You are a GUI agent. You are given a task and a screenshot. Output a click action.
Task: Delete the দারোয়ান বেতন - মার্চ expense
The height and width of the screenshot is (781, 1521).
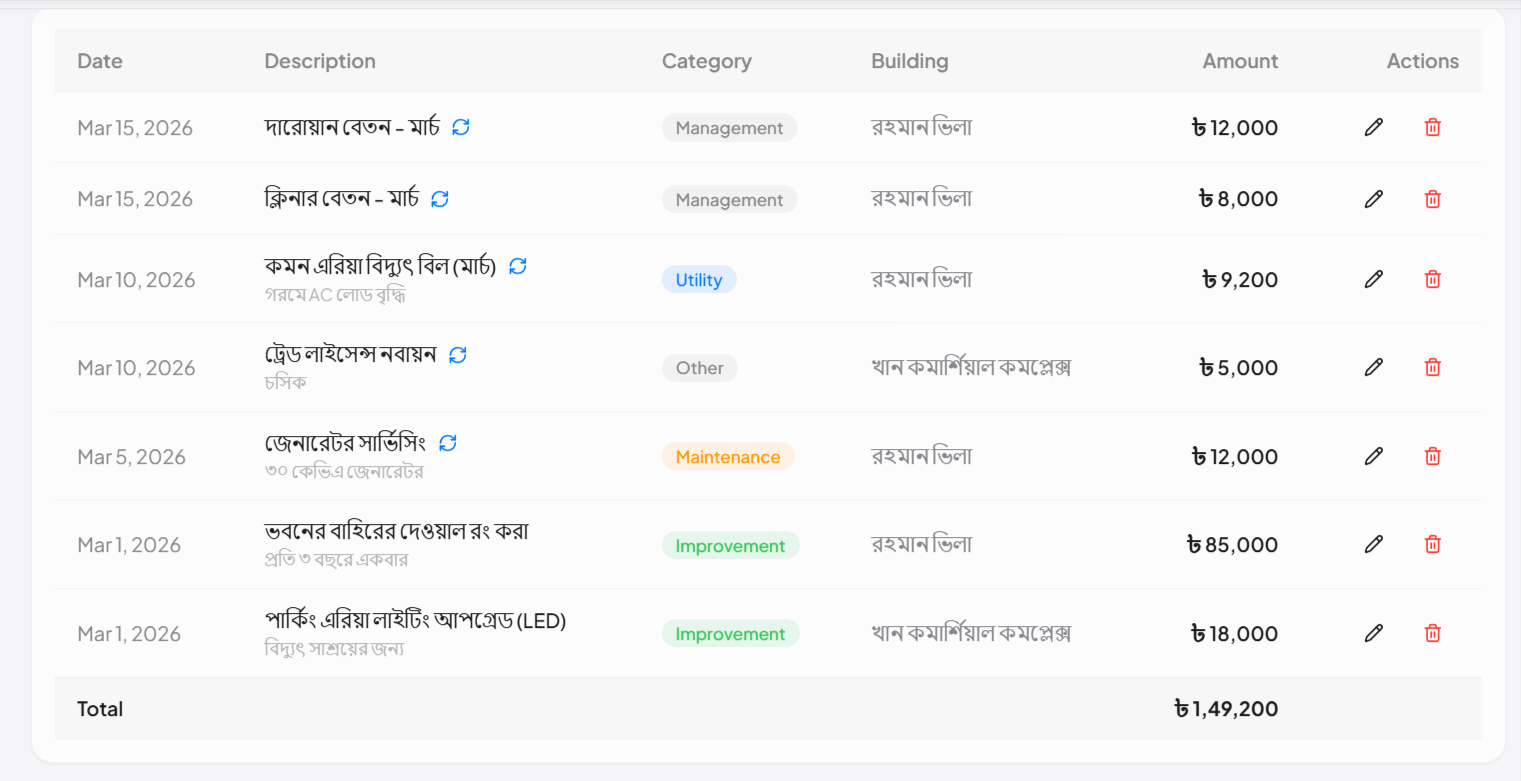(1432, 127)
